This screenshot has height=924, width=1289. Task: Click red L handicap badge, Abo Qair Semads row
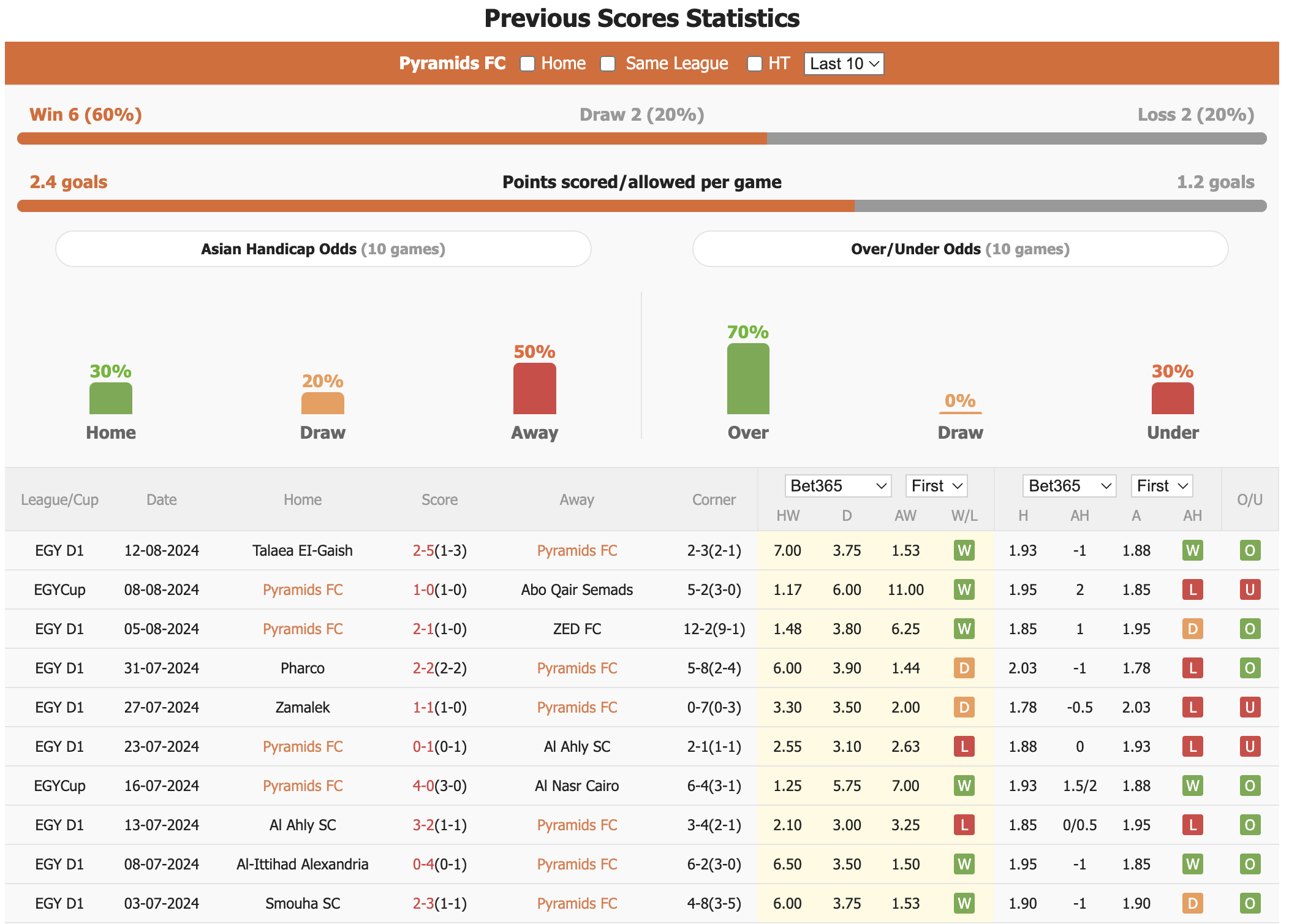pyautogui.click(x=1192, y=589)
